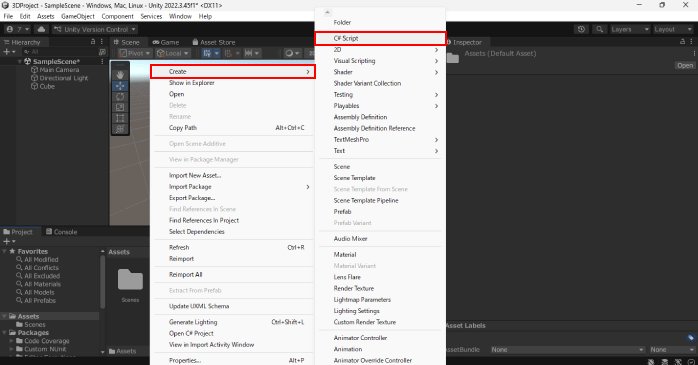Open the Component menu

click(118, 16)
